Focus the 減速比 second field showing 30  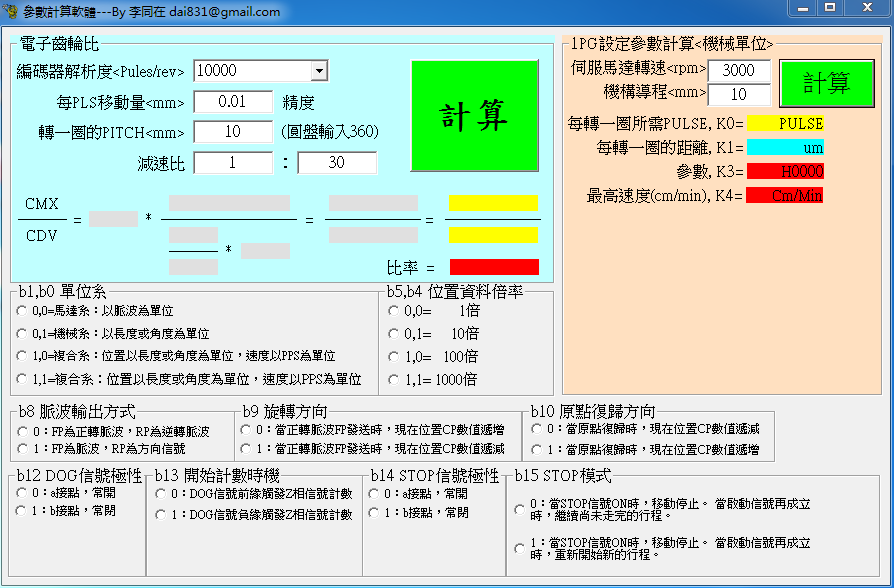point(337,163)
